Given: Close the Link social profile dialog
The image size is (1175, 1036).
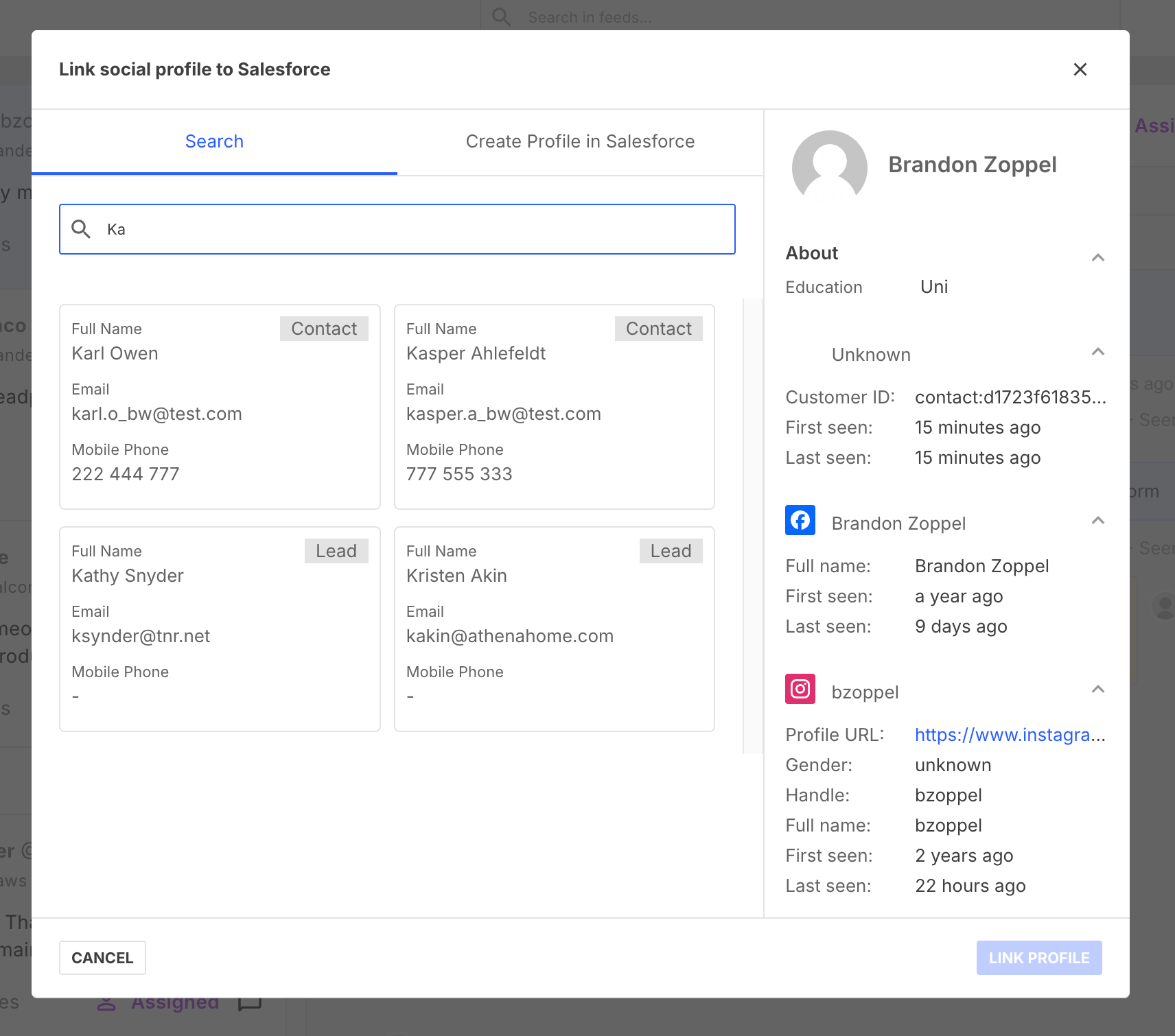Looking at the screenshot, I should point(1080,69).
